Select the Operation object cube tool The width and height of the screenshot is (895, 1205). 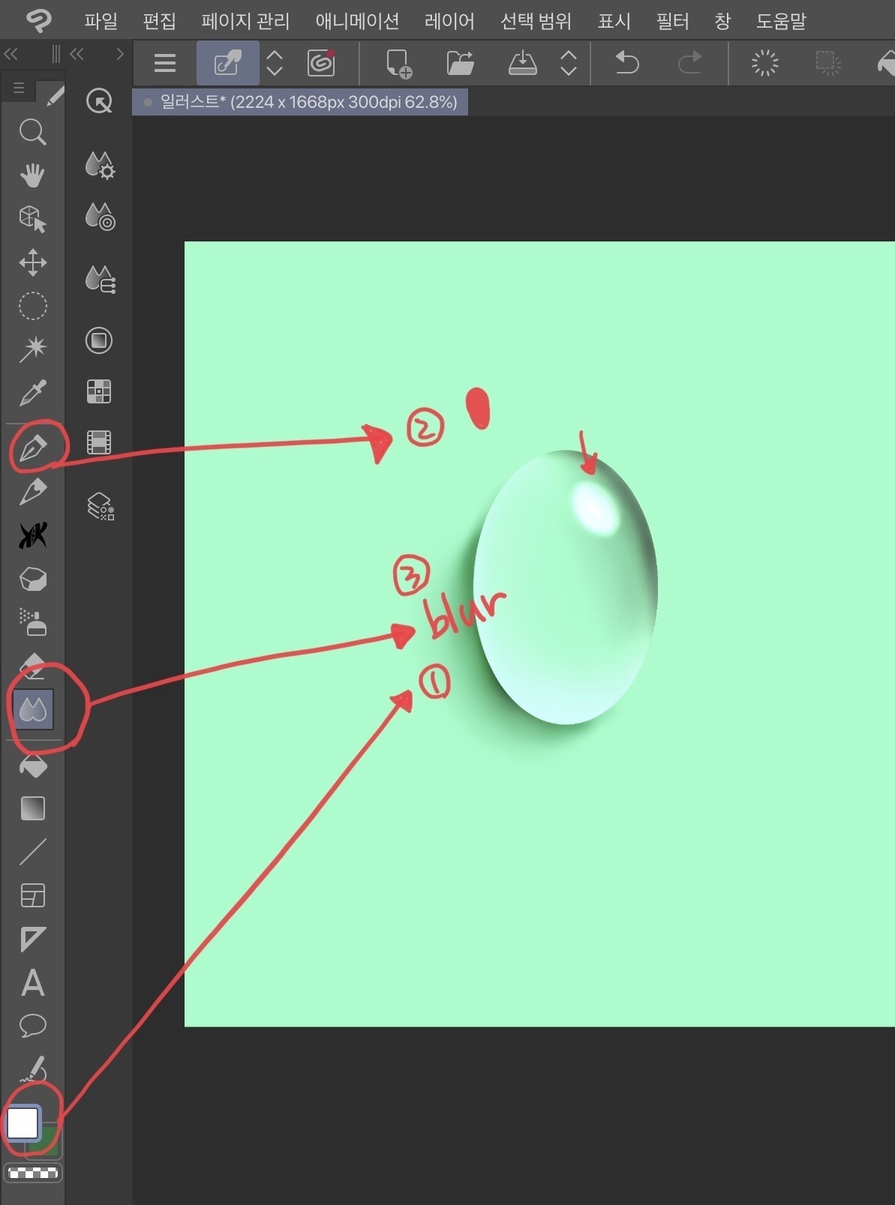point(33,219)
